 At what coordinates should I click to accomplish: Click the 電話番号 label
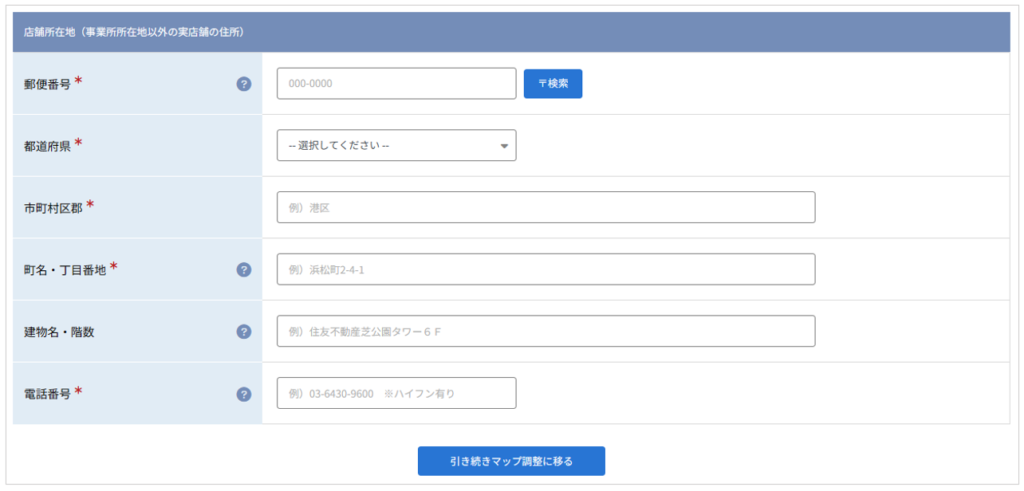(x=47, y=394)
